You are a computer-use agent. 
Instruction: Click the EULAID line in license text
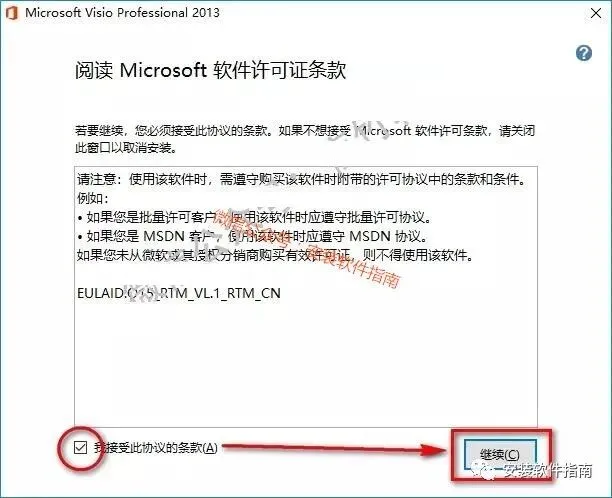click(x=179, y=293)
